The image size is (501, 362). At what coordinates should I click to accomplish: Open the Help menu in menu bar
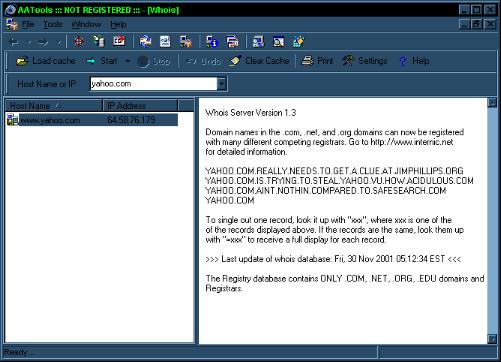pos(118,24)
